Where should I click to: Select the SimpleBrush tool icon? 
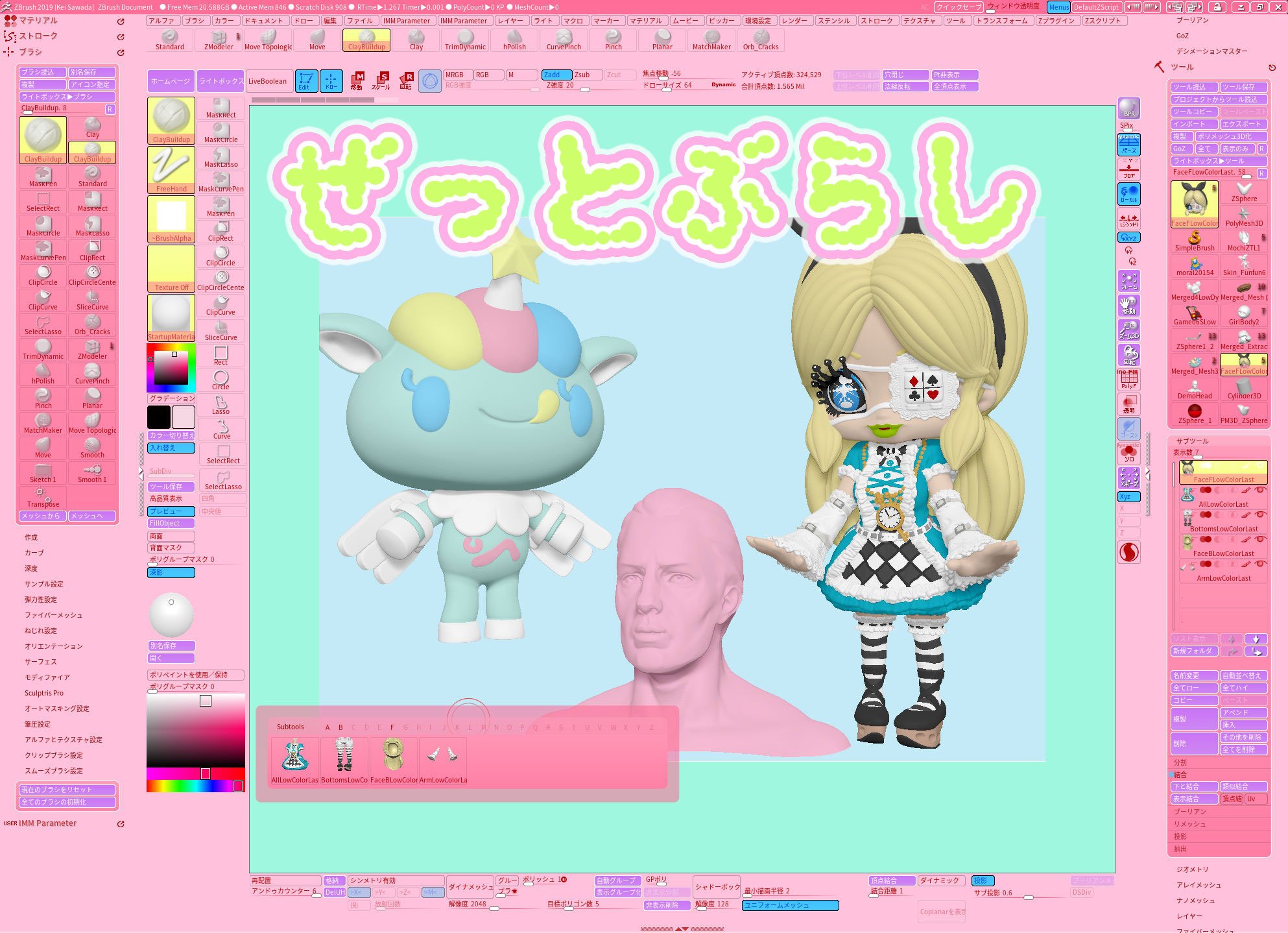[x=1195, y=241]
